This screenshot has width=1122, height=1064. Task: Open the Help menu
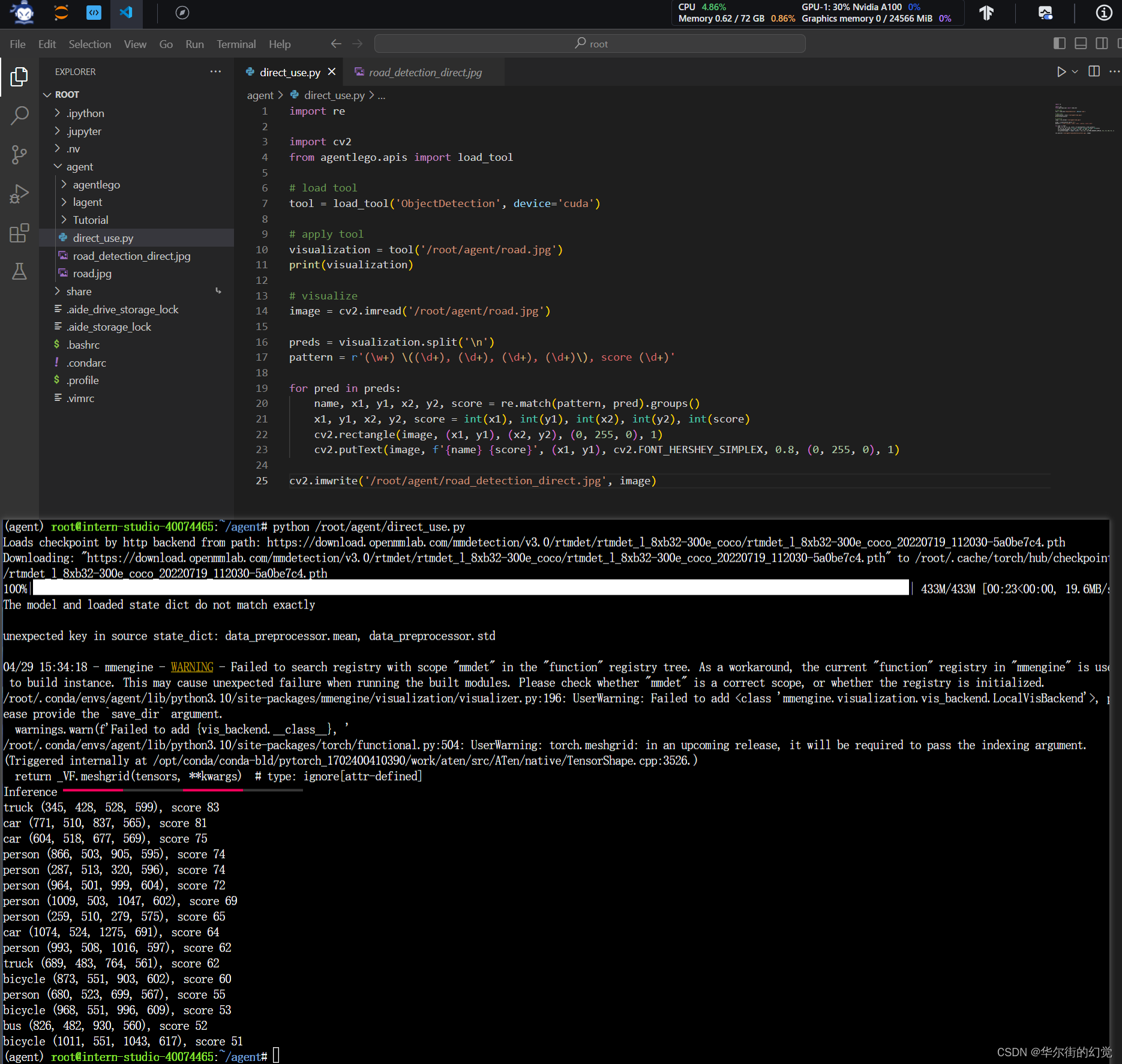[280, 44]
